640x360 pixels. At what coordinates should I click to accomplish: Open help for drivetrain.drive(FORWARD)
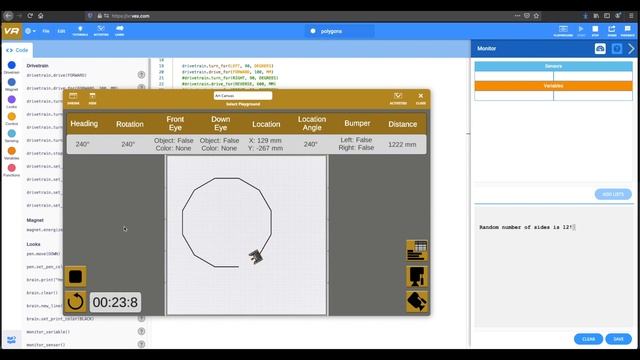pos(141,75)
